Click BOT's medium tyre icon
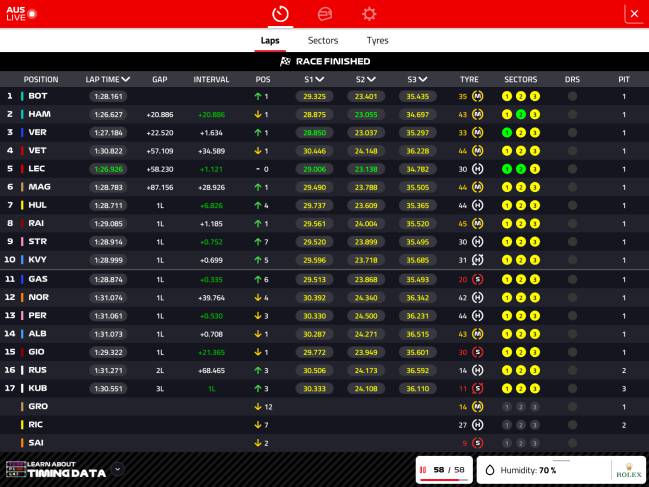The width and height of the screenshot is (649, 487). point(478,96)
